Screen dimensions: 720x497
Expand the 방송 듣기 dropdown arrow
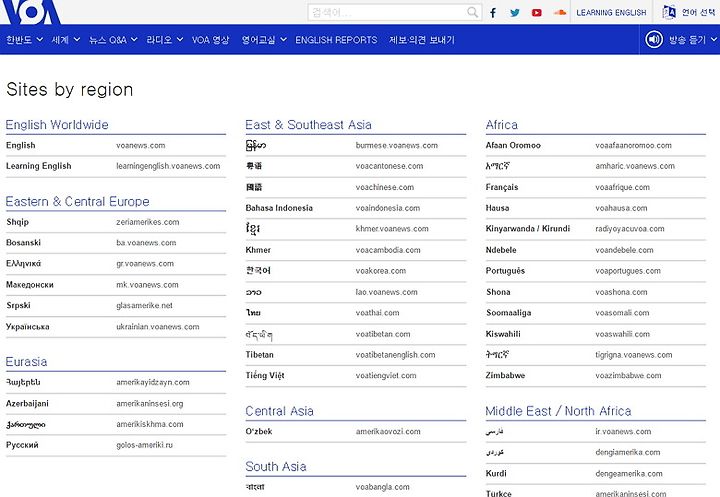(713, 40)
